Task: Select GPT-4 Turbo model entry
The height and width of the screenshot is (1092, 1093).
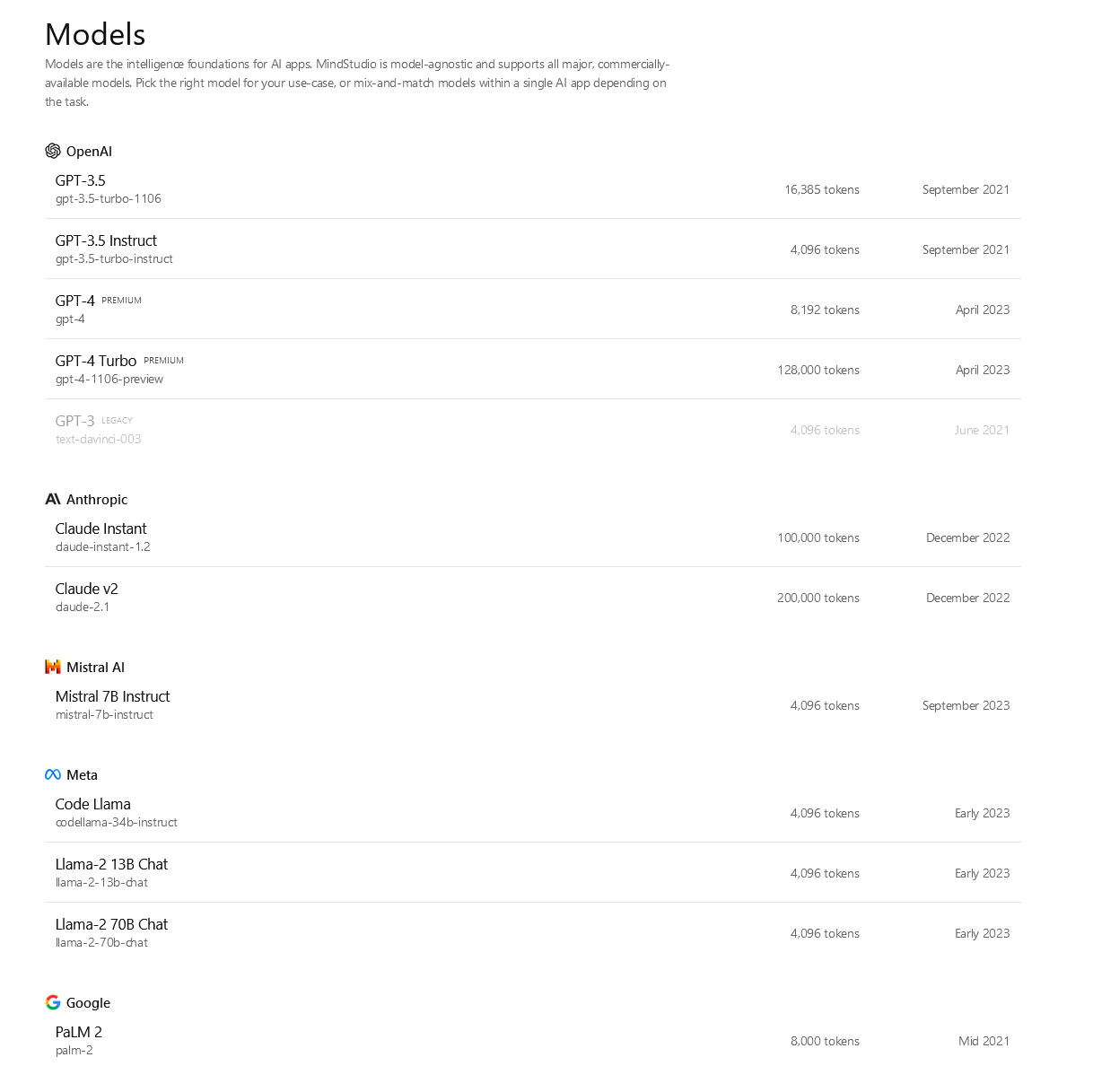Action: click(x=533, y=370)
